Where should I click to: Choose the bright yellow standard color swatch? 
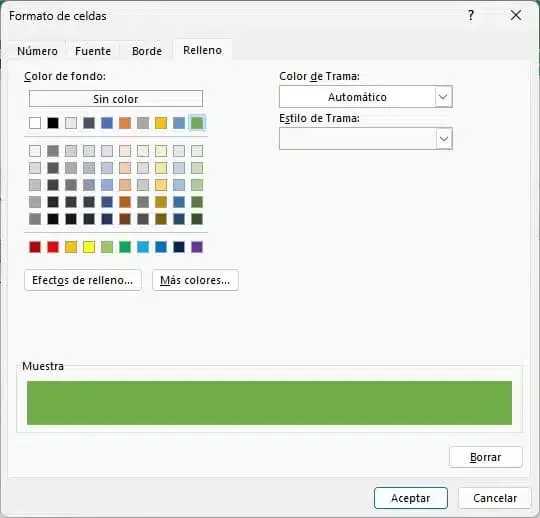[x=89, y=247]
